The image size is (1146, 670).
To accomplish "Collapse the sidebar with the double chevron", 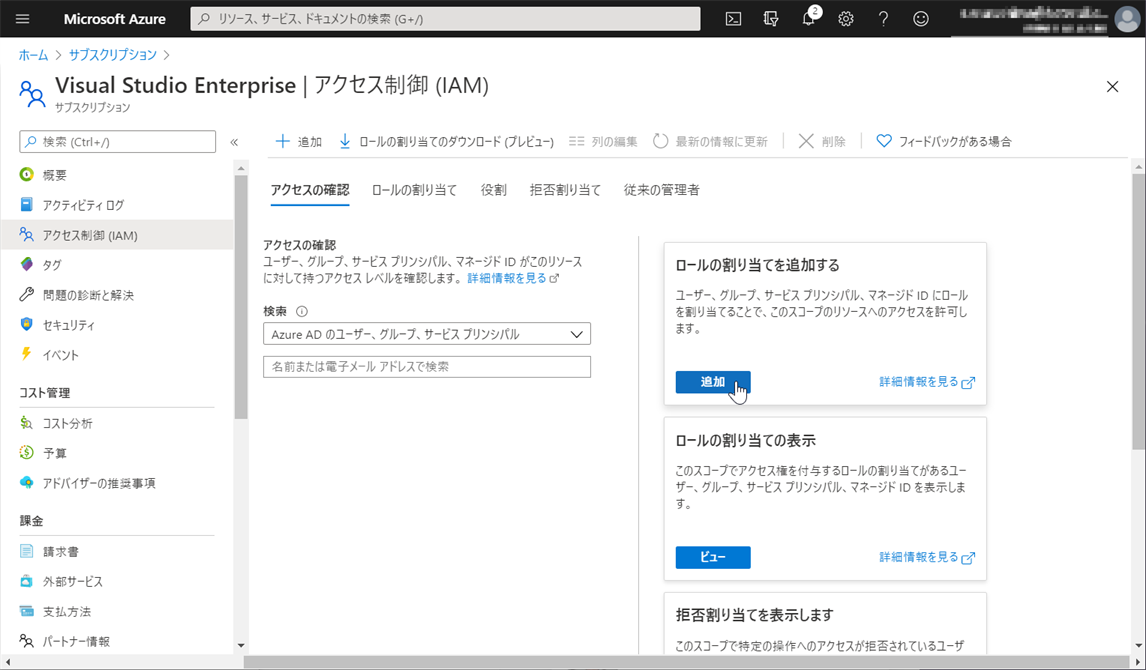I will 234,142.
